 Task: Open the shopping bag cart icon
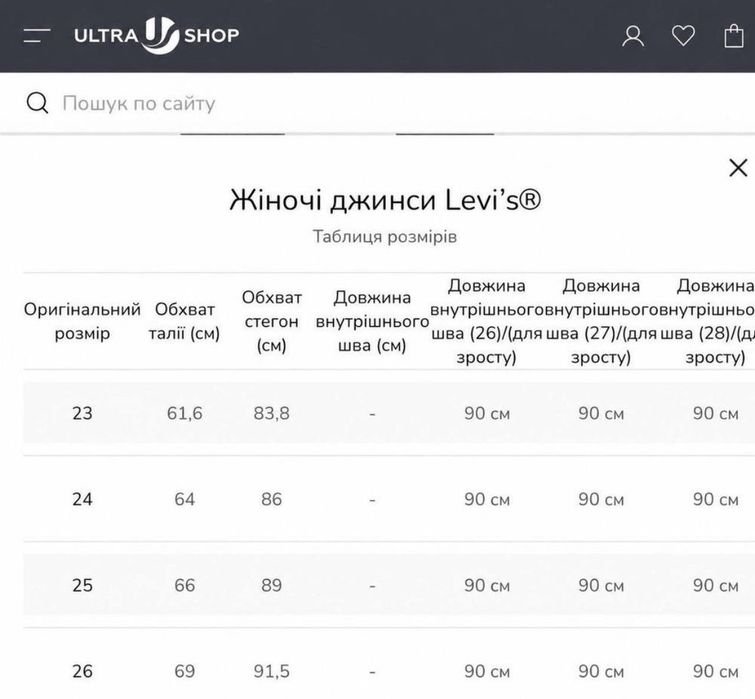734,36
